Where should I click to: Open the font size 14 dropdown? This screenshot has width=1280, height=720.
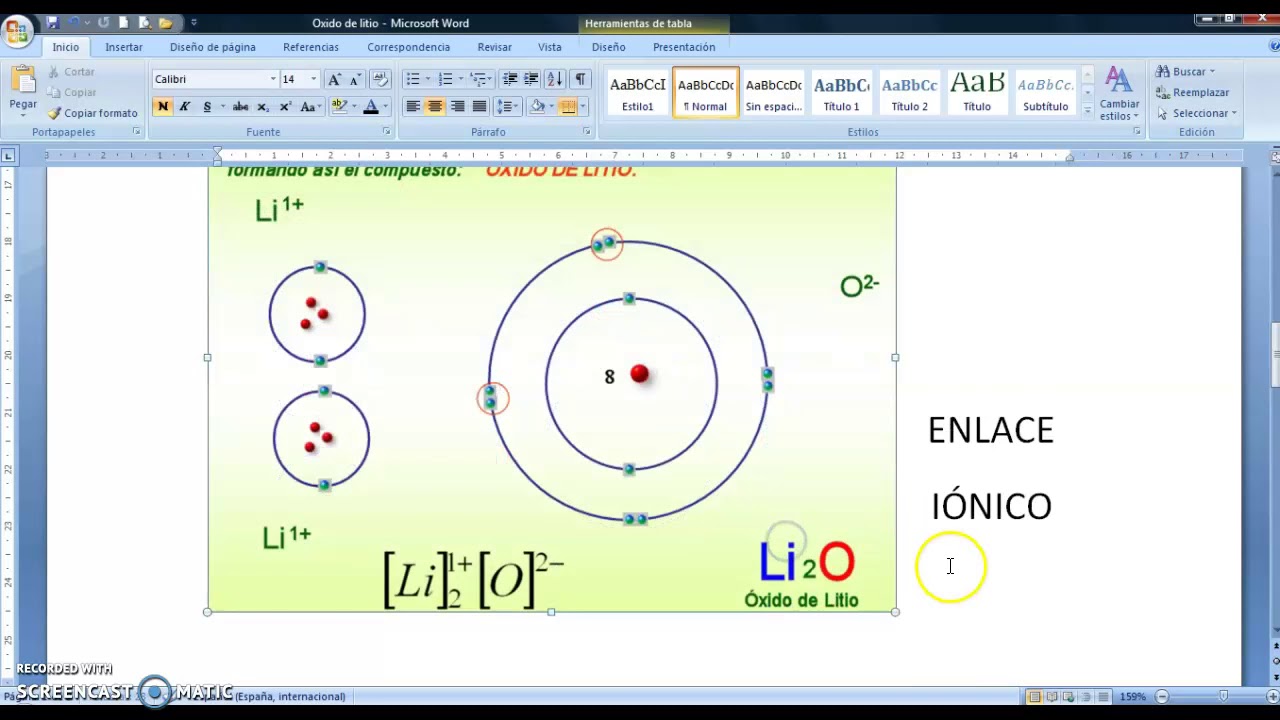tap(313, 79)
